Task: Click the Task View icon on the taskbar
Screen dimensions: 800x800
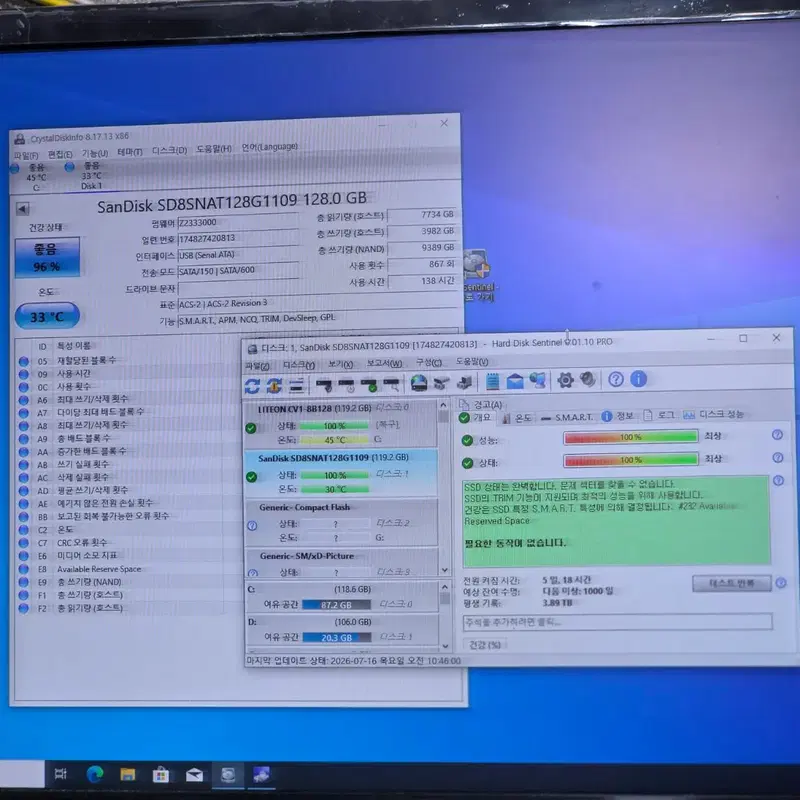Action: [x=61, y=774]
